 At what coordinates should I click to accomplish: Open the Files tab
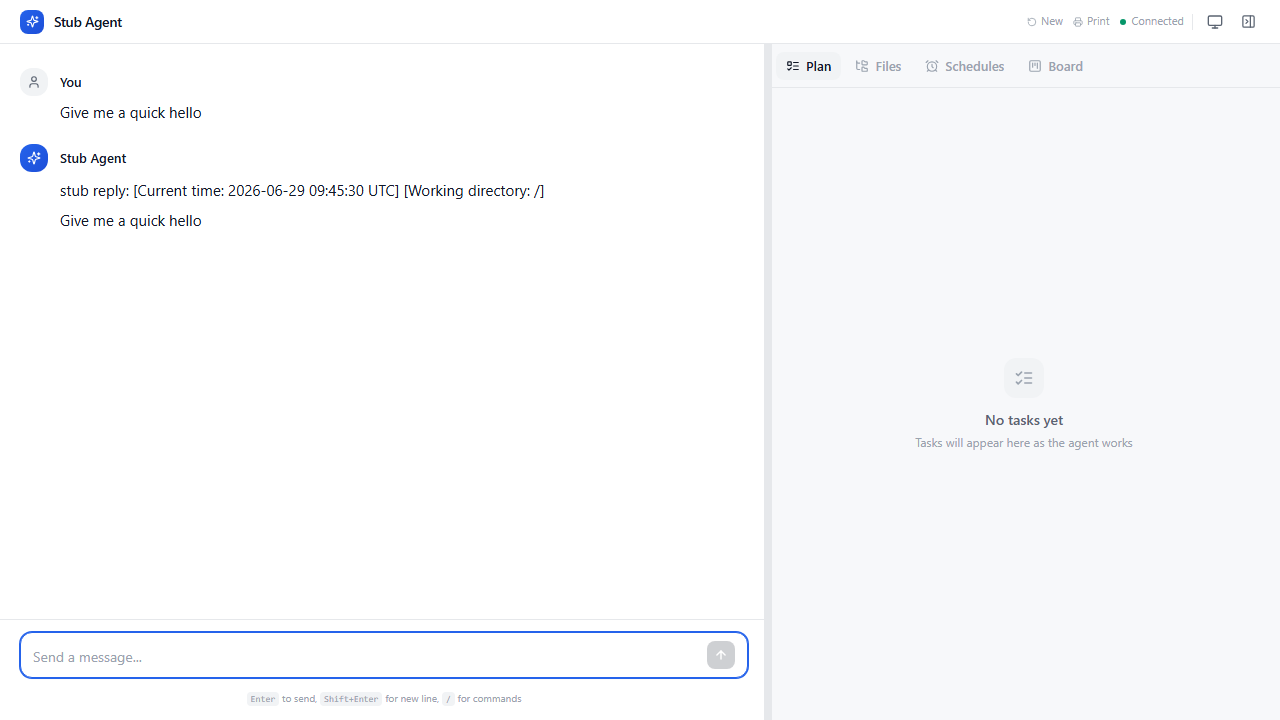tap(879, 66)
